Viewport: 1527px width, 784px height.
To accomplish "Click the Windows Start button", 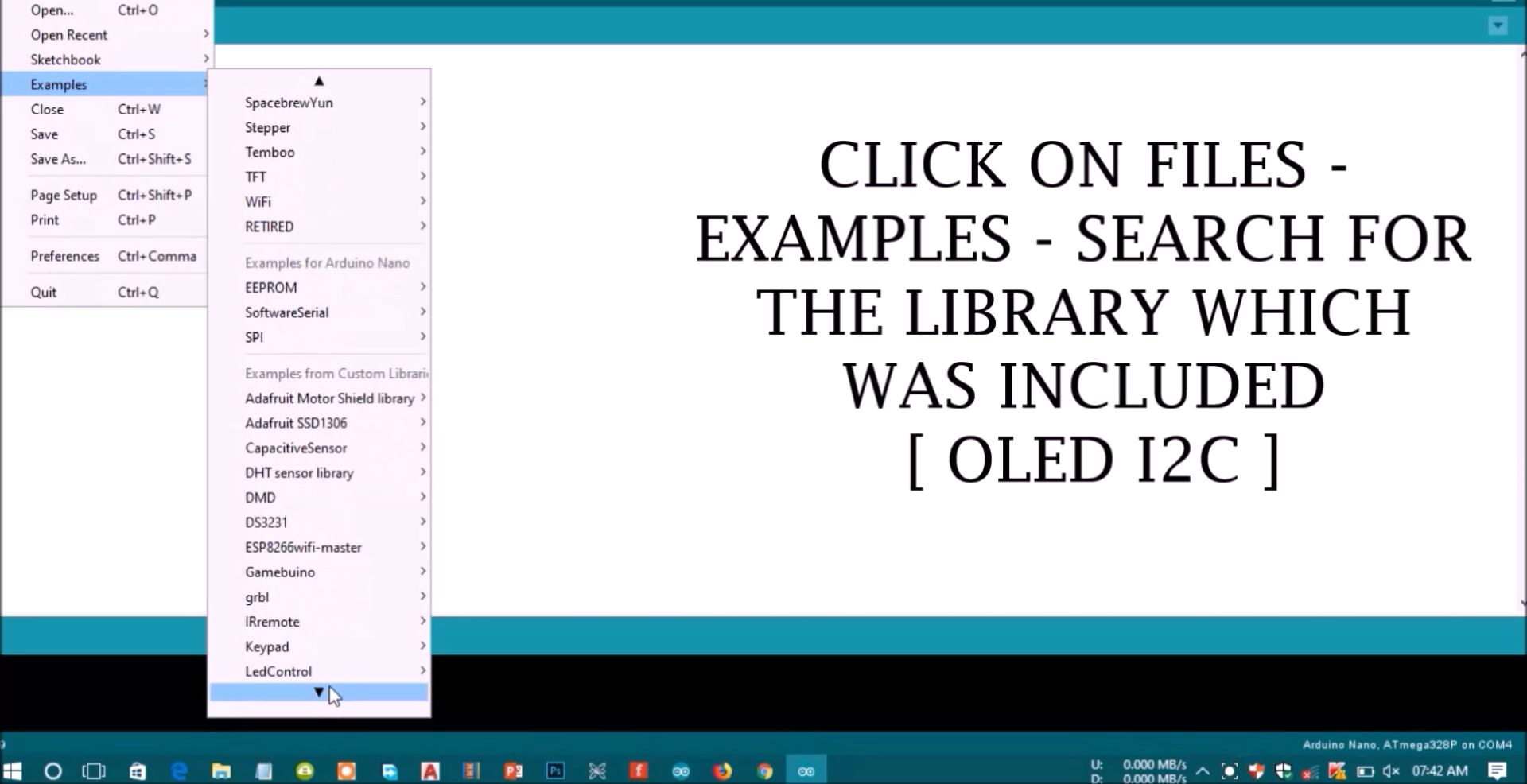I will click(13, 770).
